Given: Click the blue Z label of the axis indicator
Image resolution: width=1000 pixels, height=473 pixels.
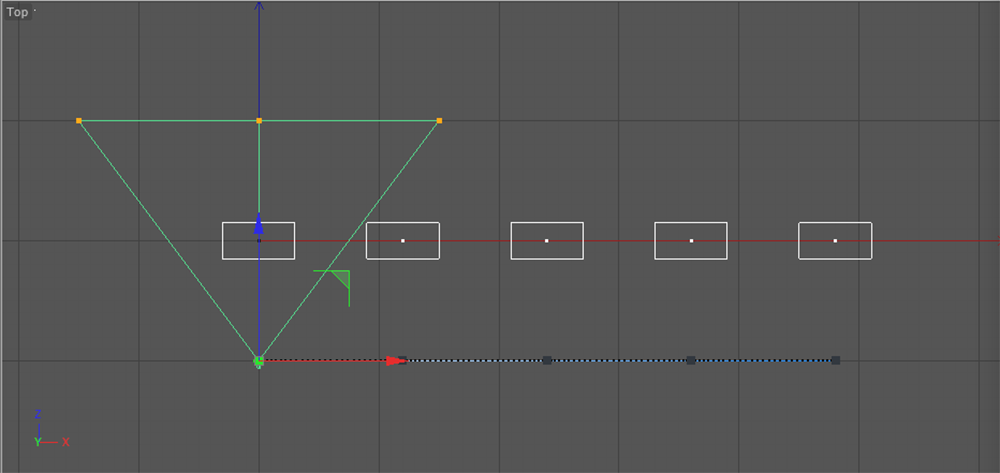Looking at the screenshot, I should coord(38,414).
